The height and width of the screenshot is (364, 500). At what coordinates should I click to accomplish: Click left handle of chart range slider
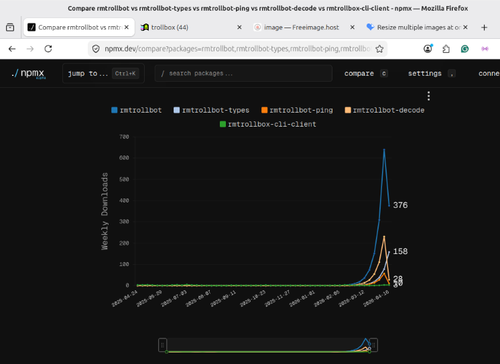(162, 345)
